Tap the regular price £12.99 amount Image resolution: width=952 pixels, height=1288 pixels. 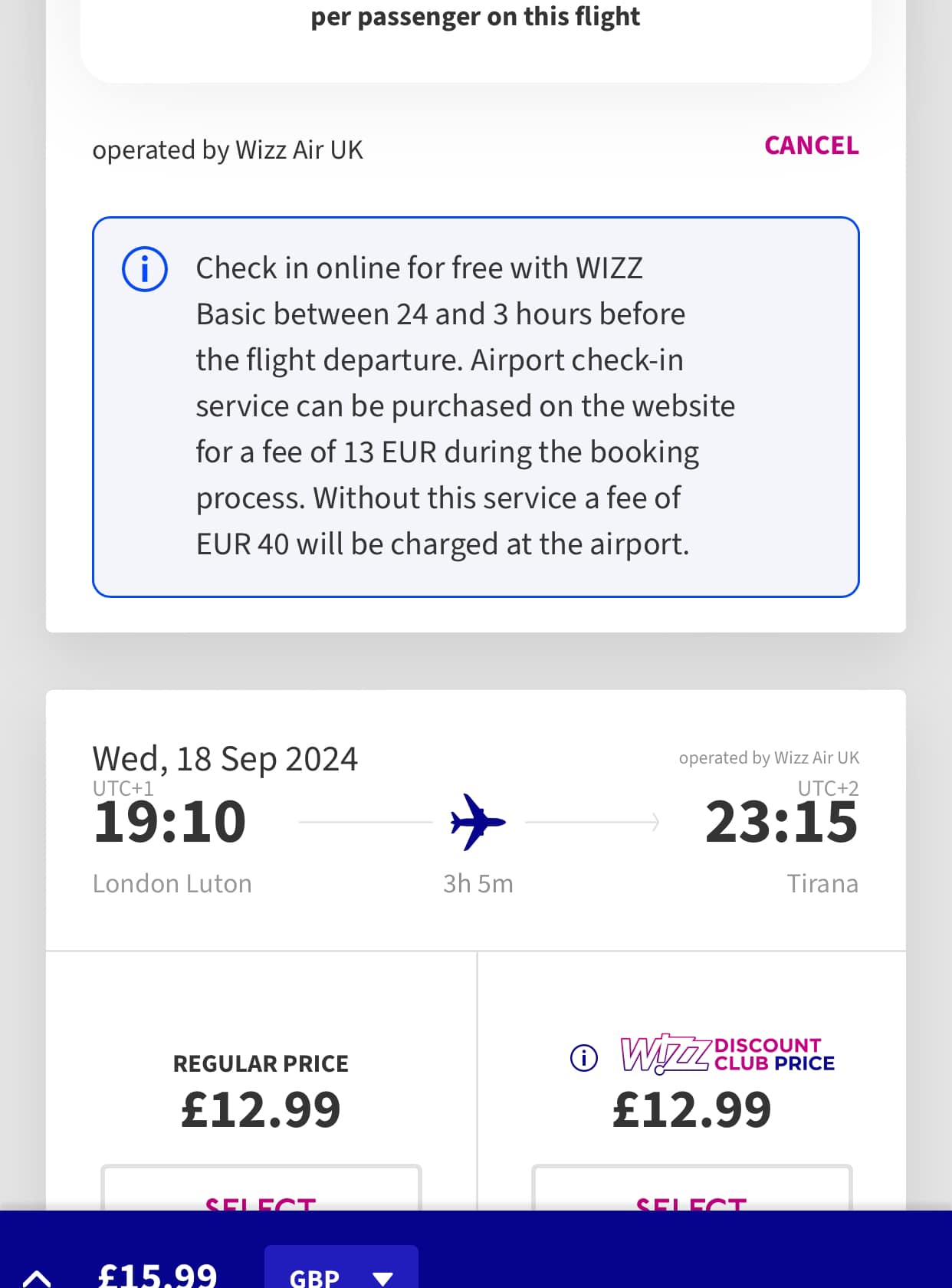(261, 1110)
